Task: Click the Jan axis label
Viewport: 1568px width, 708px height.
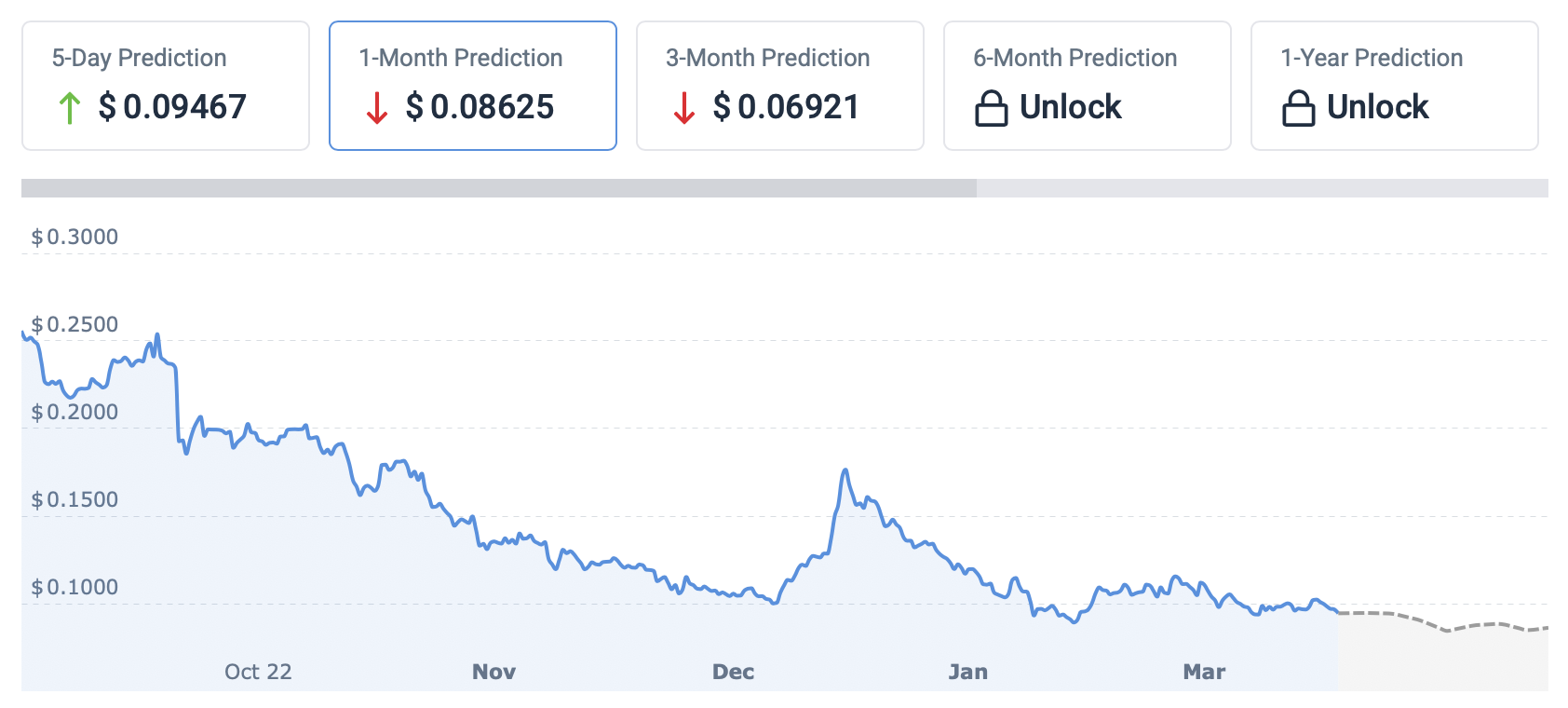Action: (967, 672)
